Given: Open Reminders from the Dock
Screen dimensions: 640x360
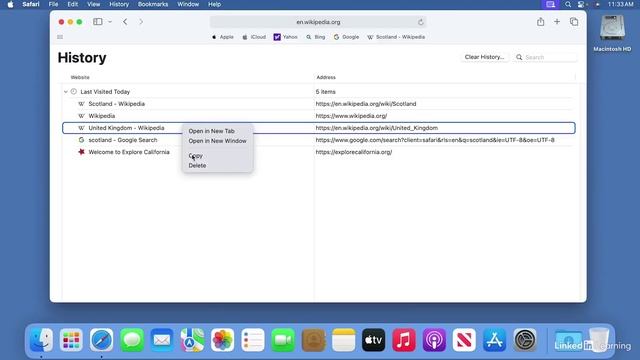Looking at the screenshot, I should [x=253, y=340].
